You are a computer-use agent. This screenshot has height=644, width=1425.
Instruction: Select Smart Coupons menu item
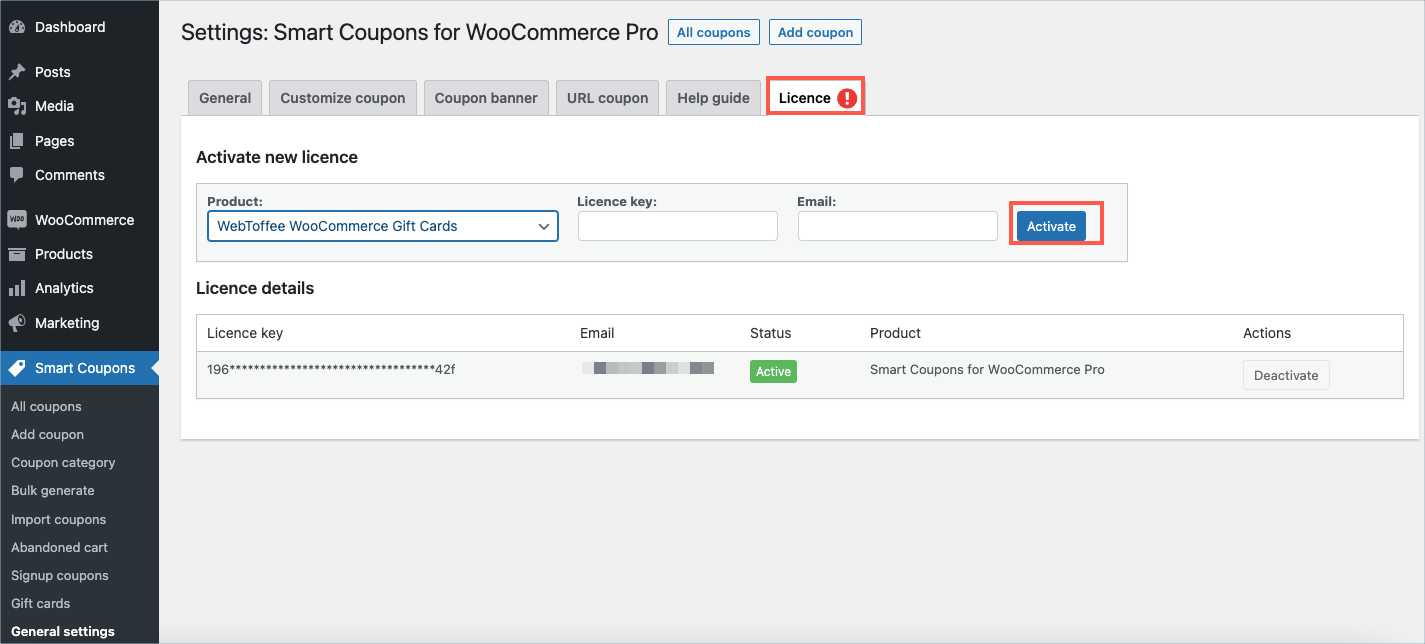pos(79,368)
